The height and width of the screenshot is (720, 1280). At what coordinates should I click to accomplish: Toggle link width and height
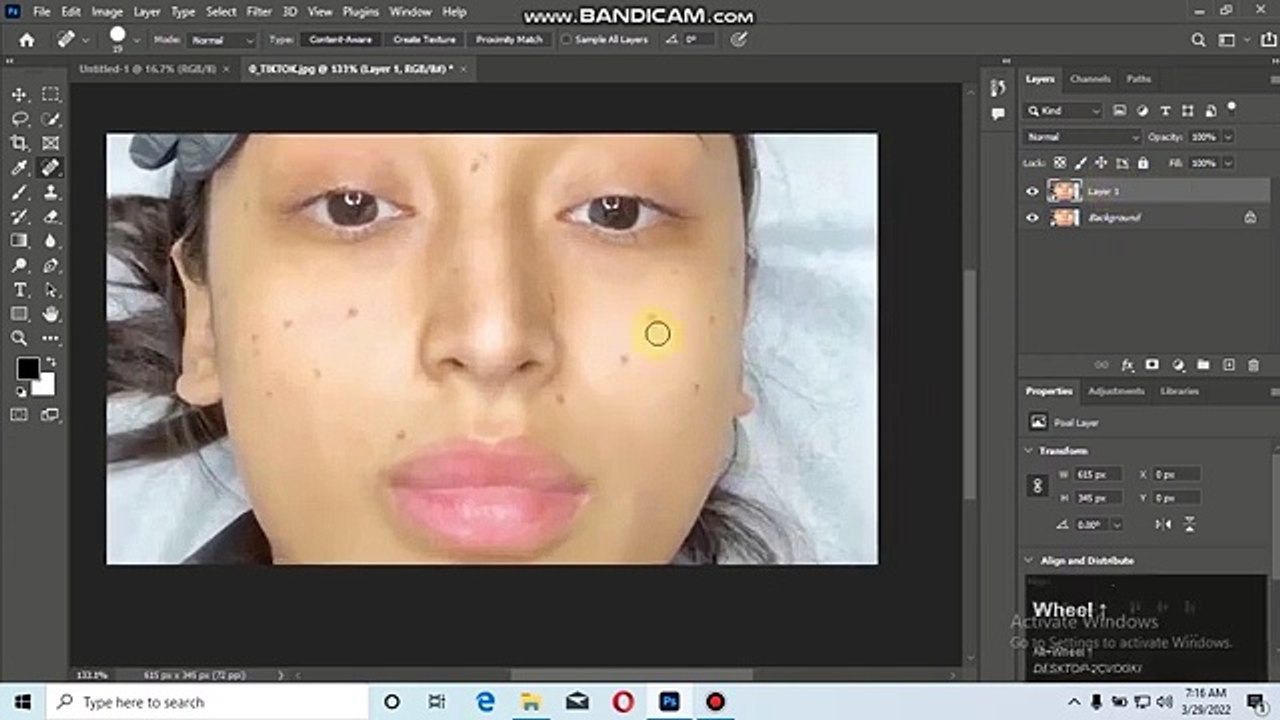[1037, 486]
